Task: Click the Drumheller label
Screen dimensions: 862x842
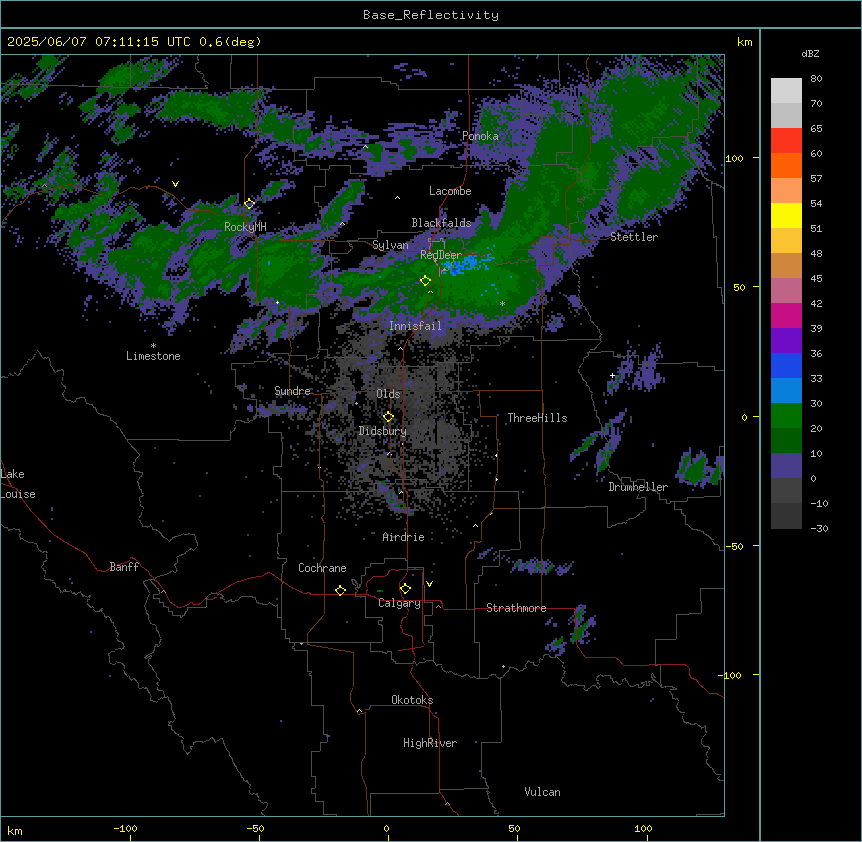Action: click(638, 487)
